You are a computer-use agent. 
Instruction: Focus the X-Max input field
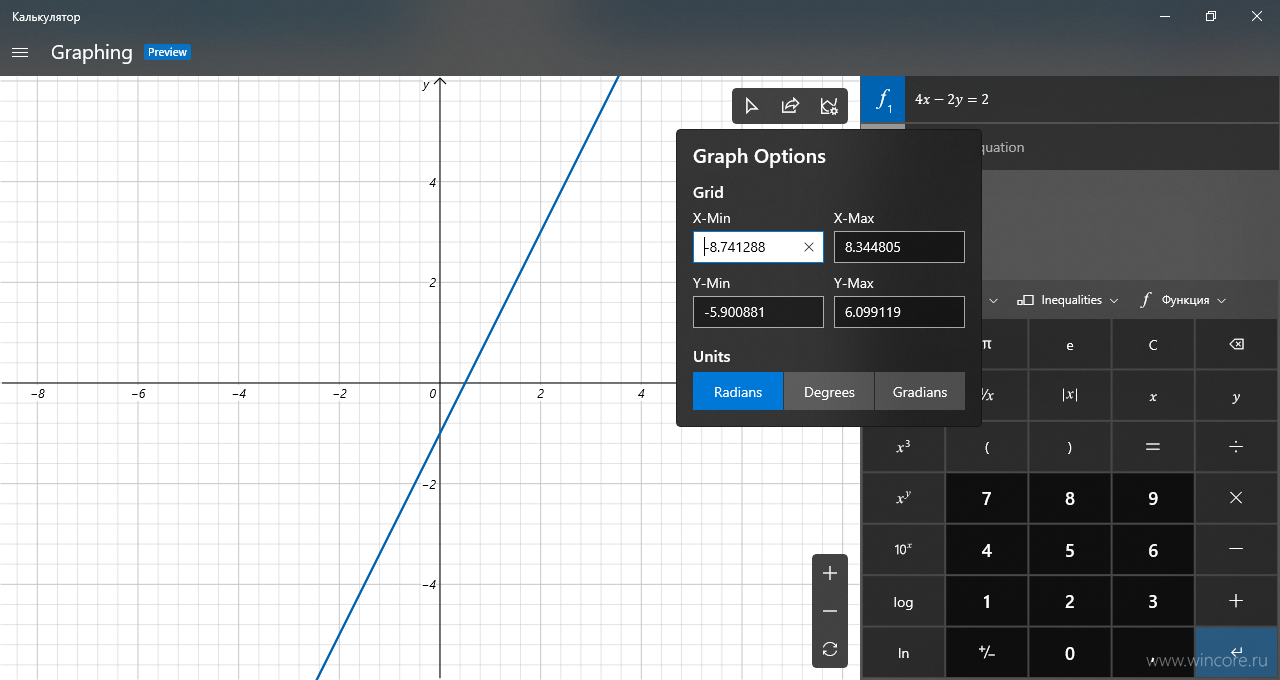[x=899, y=247]
